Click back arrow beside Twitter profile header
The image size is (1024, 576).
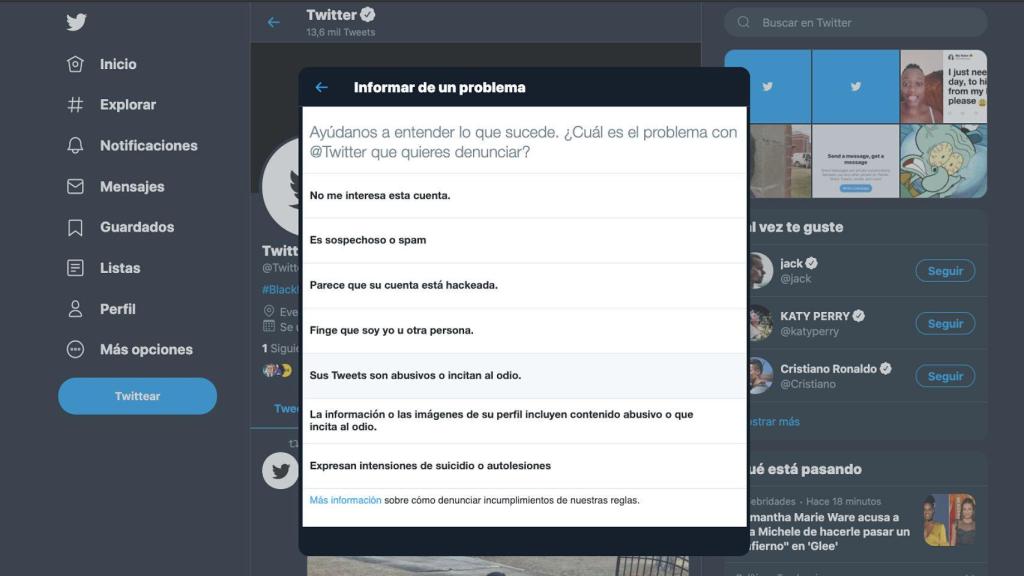(274, 22)
